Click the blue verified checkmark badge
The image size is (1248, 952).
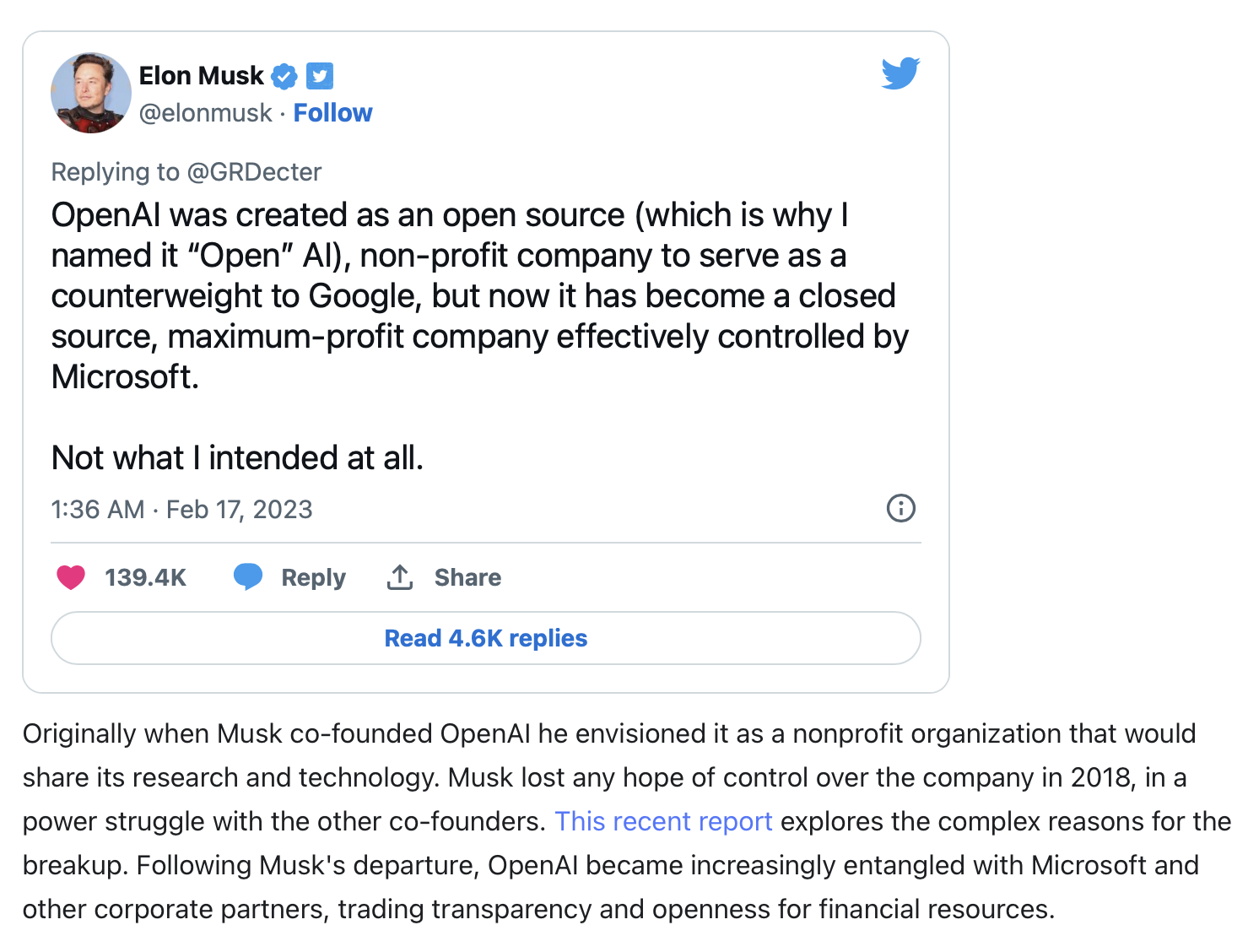pos(284,76)
